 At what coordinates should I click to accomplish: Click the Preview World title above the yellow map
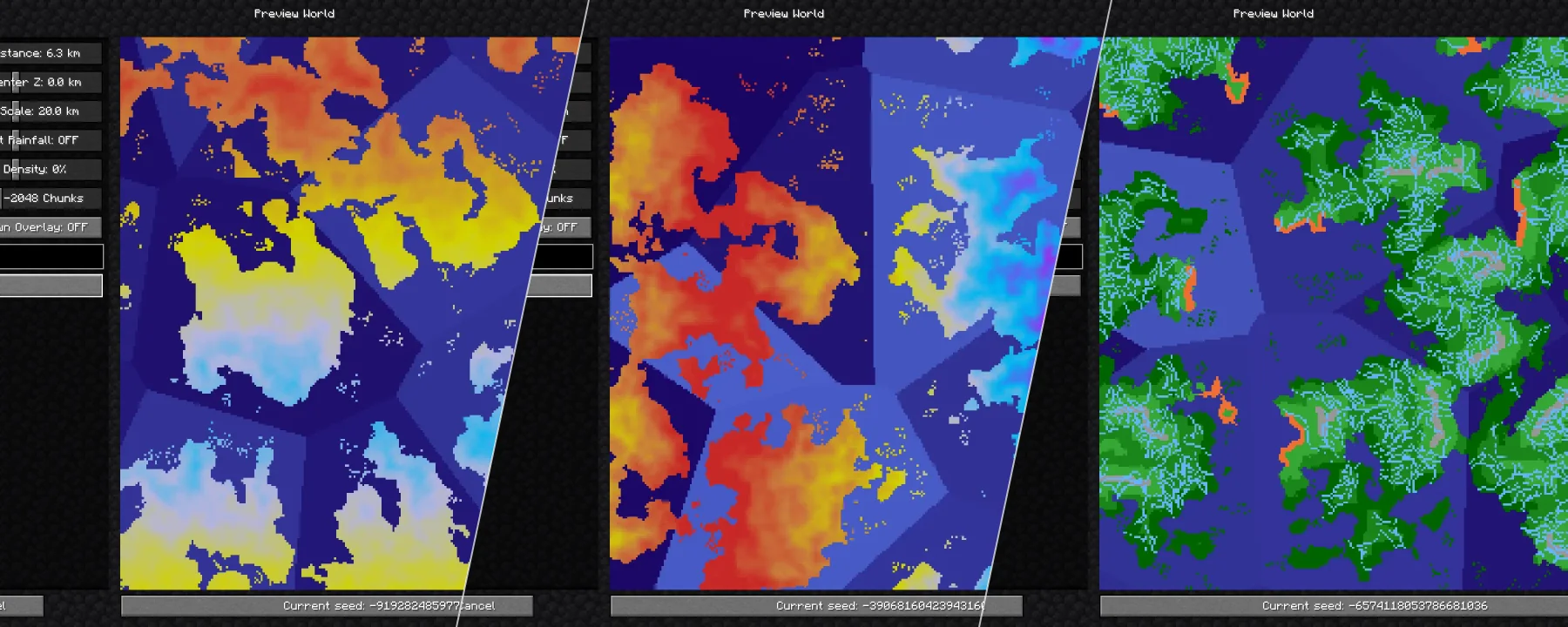coord(294,14)
